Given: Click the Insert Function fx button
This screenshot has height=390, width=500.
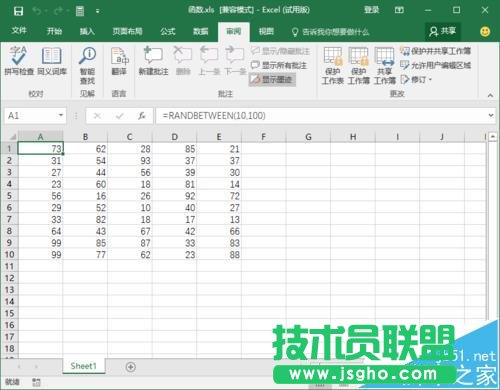Looking at the screenshot, I should (x=142, y=116).
